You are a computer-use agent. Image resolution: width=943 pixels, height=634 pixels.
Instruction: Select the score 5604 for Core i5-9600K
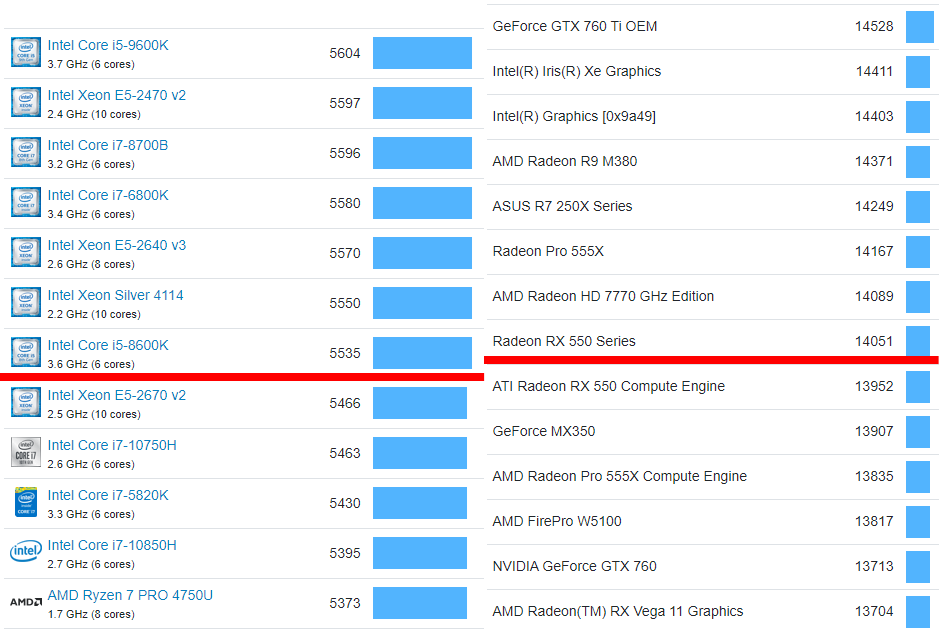(345, 53)
